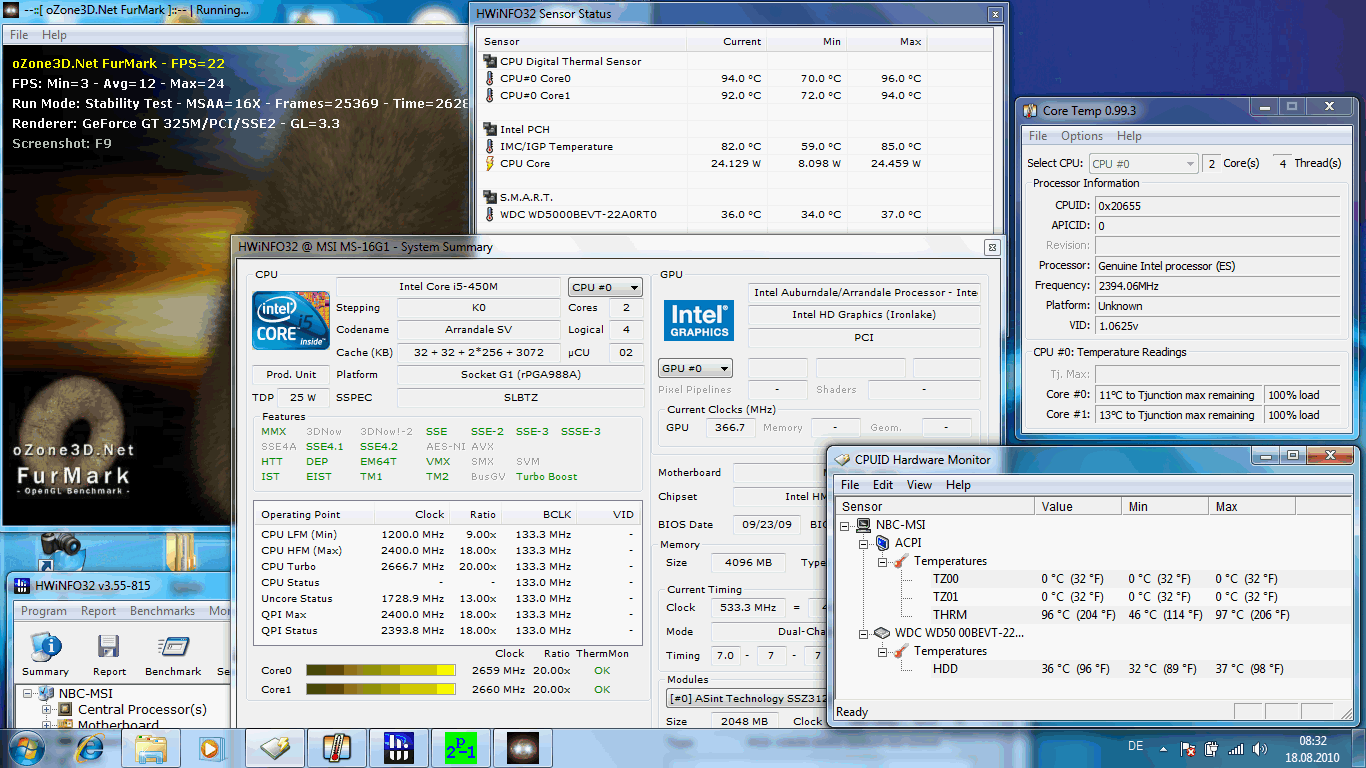
Task: Open Windows Media Player from the taskbar
Action: [x=211, y=748]
